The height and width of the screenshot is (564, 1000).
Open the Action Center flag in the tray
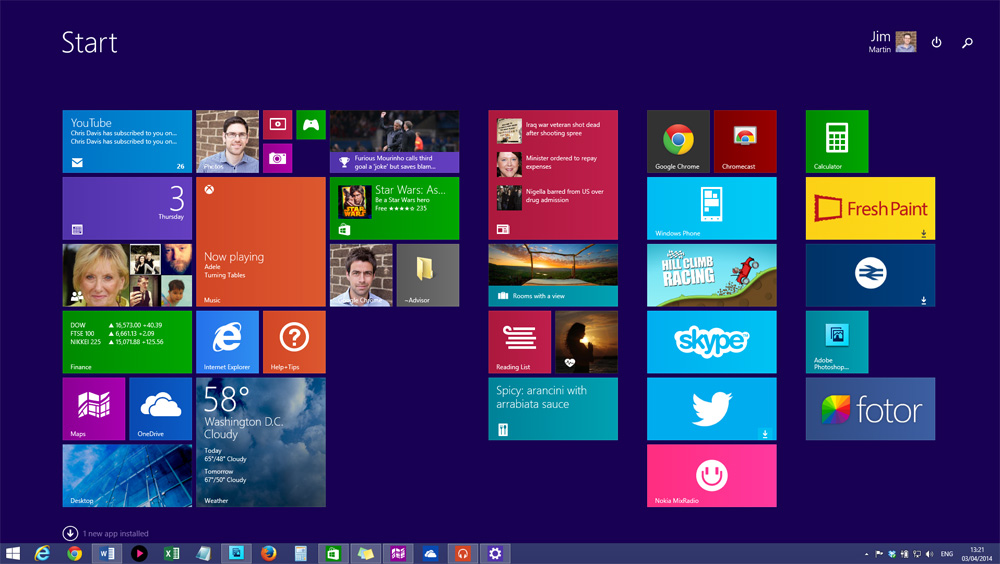click(x=879, y=554)
